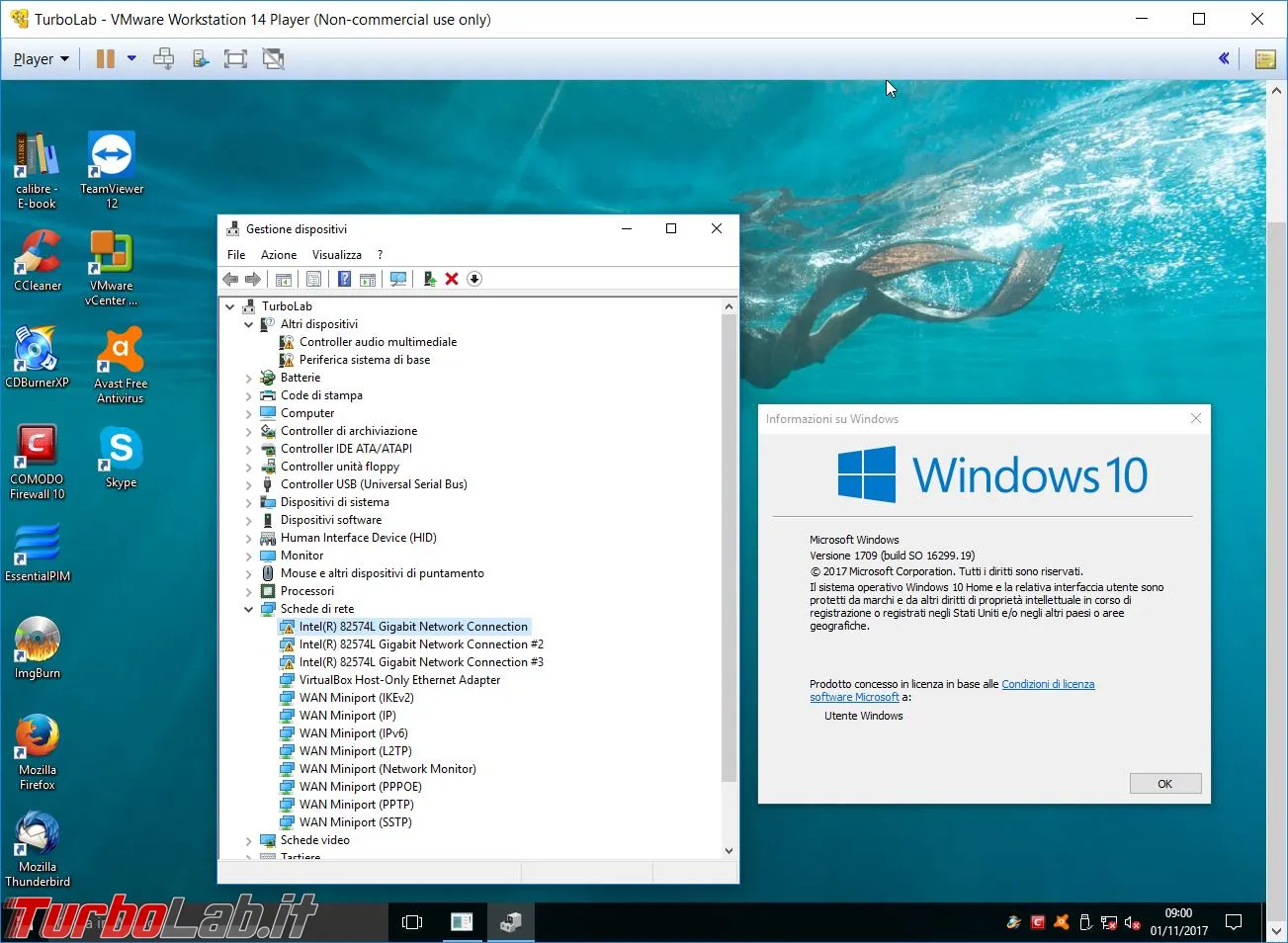This screenshot has width=1288, height=943.
Task: Click the update driver toolbar icon
Action: coord(430,279)
